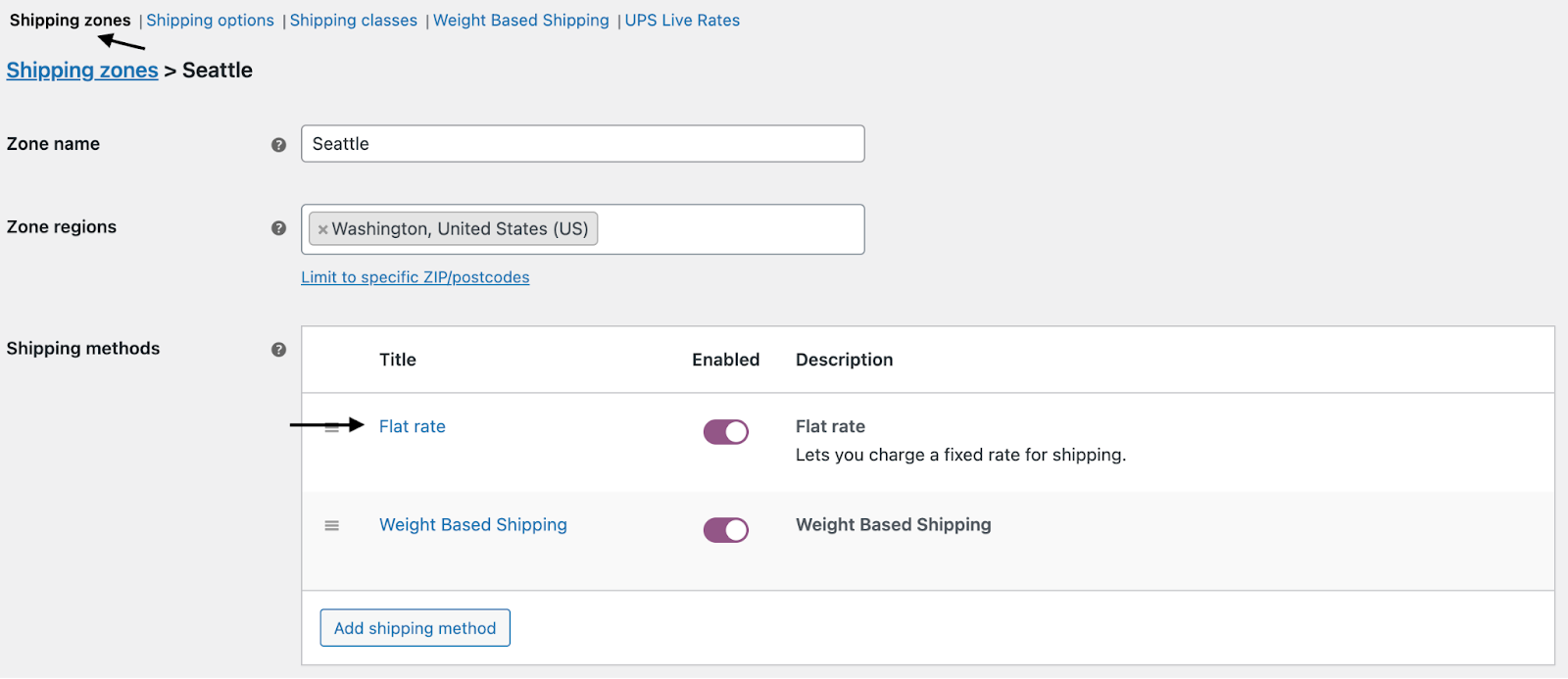This screenshot has width=1568, height=679.
Task: Click the help icon beside Zone regions
Action: (x=279, y=227)
